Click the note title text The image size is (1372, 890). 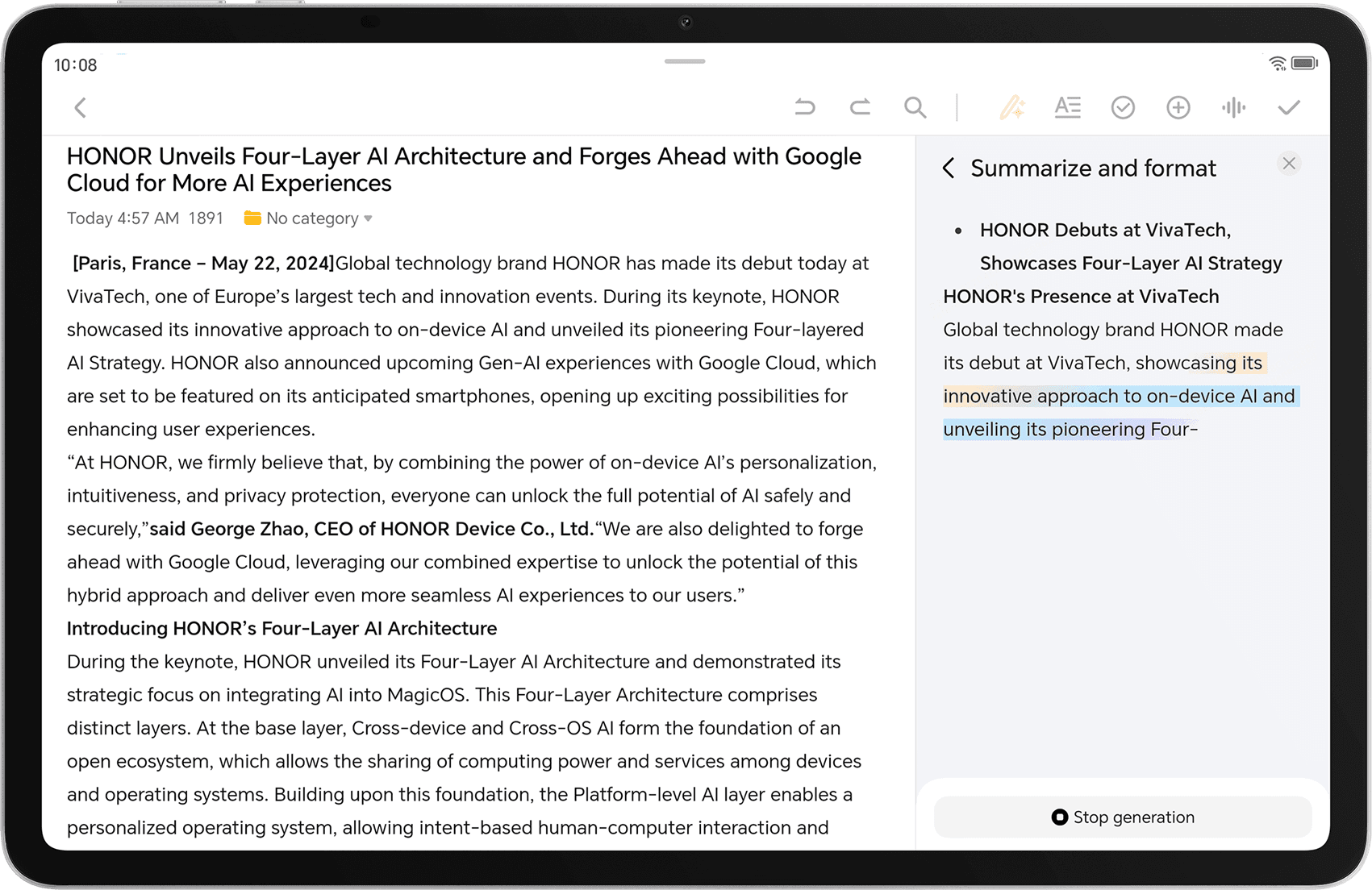coord(464,169)
